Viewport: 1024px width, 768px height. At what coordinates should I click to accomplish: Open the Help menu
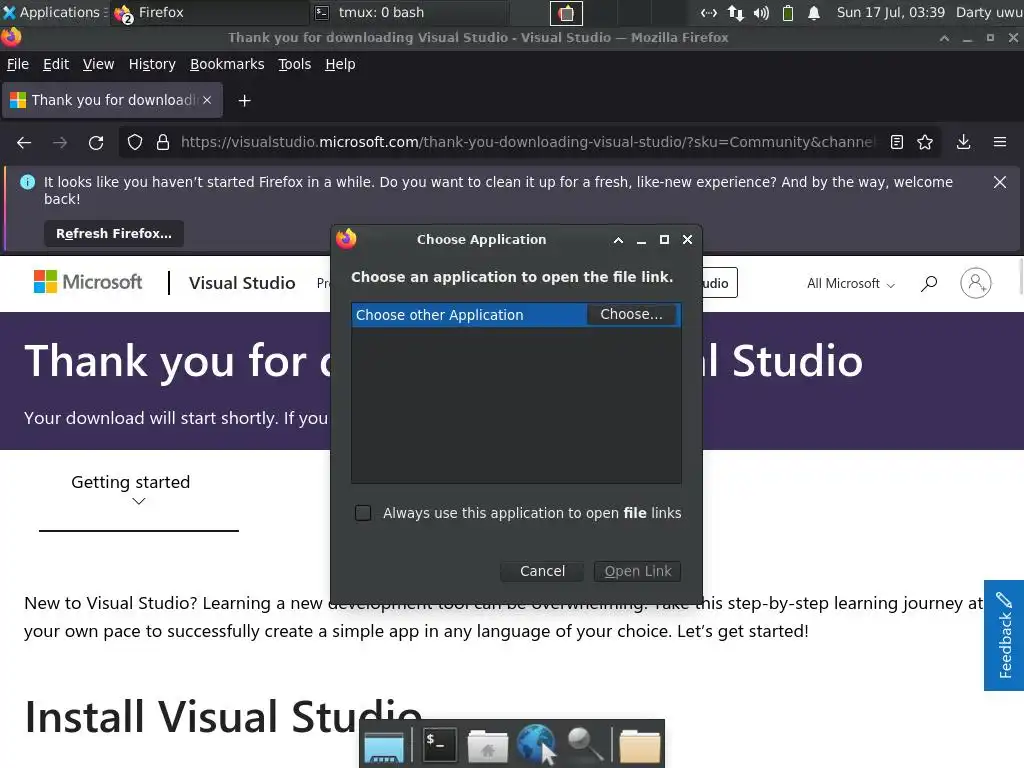click(x=340, y=64)
